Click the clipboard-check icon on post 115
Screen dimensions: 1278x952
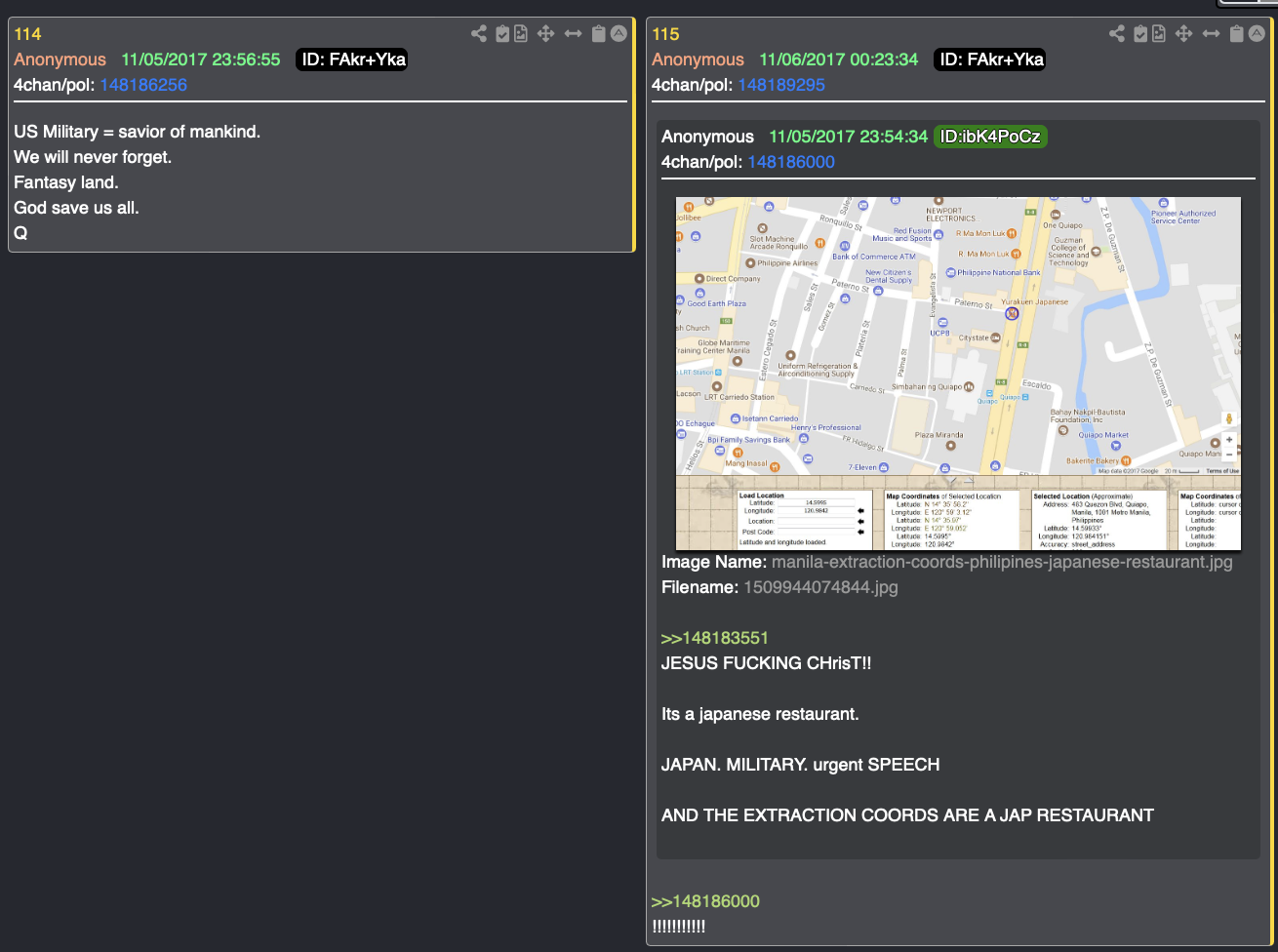pyautogui.click(x=1140, y=34)
